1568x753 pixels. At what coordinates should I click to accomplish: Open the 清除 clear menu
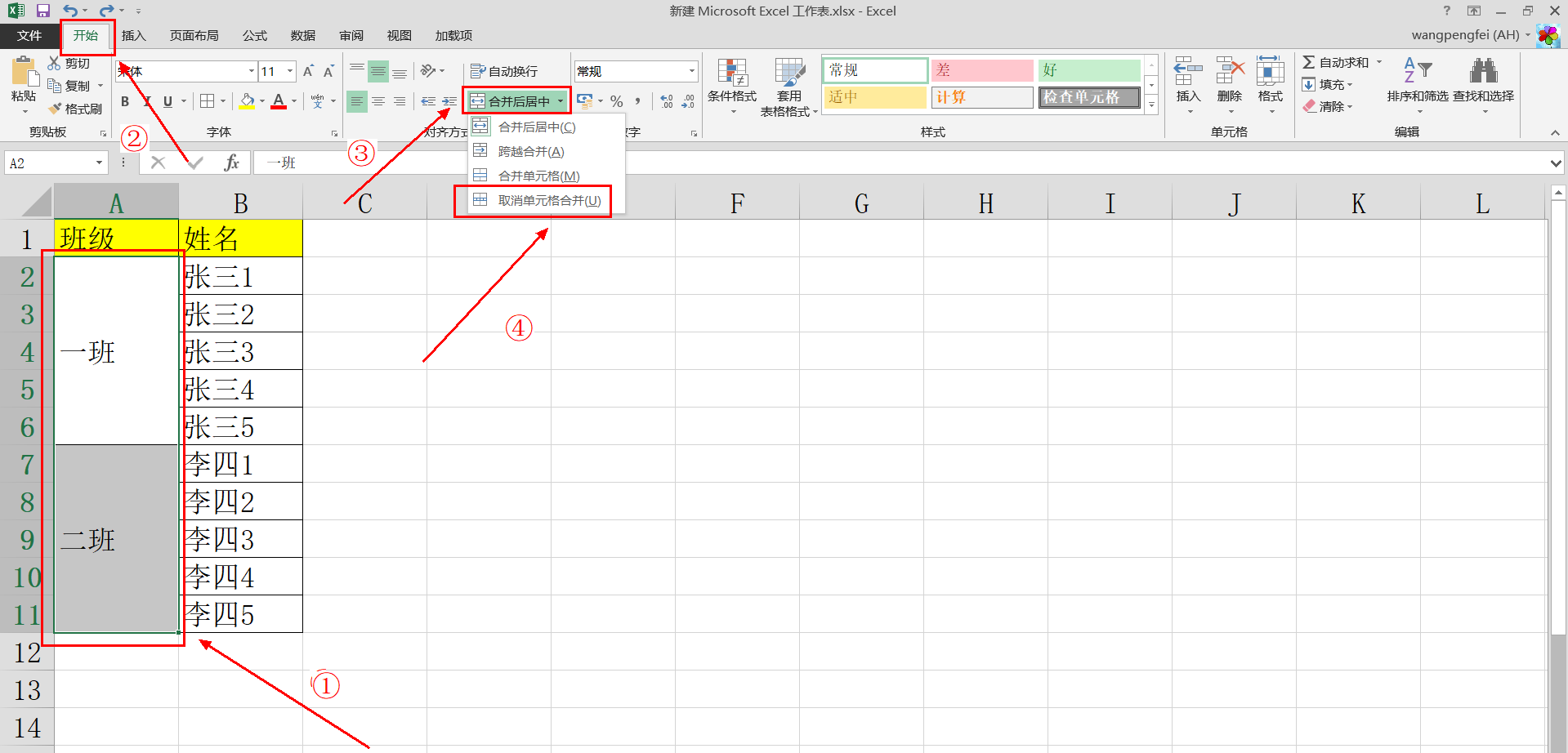pyautogui.click(x=1327, y=107)
